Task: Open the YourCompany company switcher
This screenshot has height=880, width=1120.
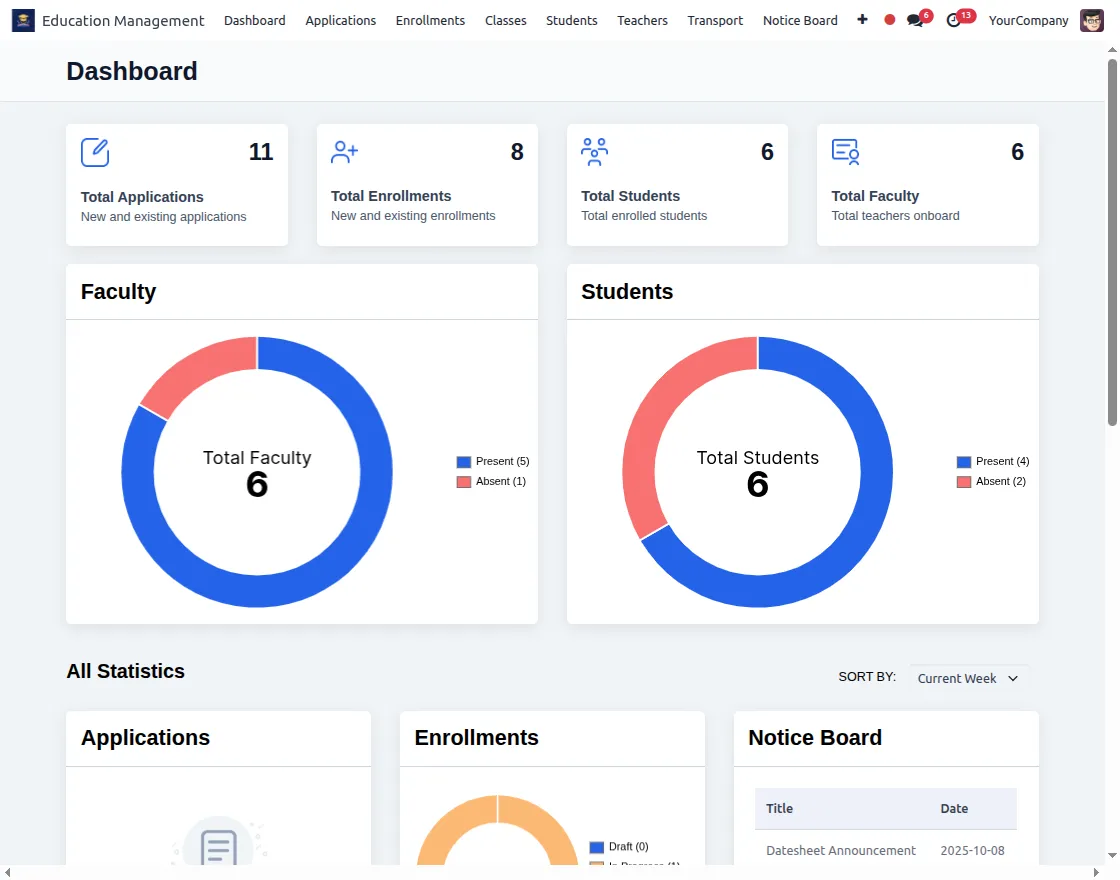Action: pos(1028,20)
